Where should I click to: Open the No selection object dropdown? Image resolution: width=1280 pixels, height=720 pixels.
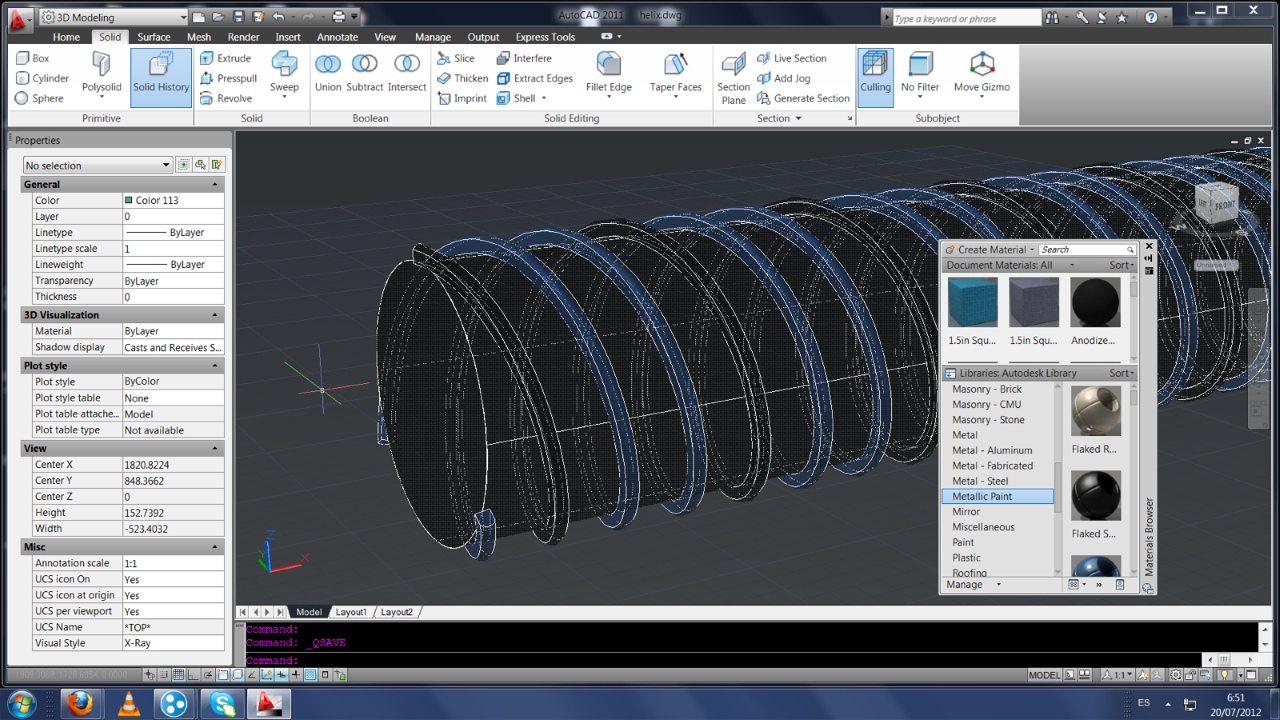click(x=98, y=165)
